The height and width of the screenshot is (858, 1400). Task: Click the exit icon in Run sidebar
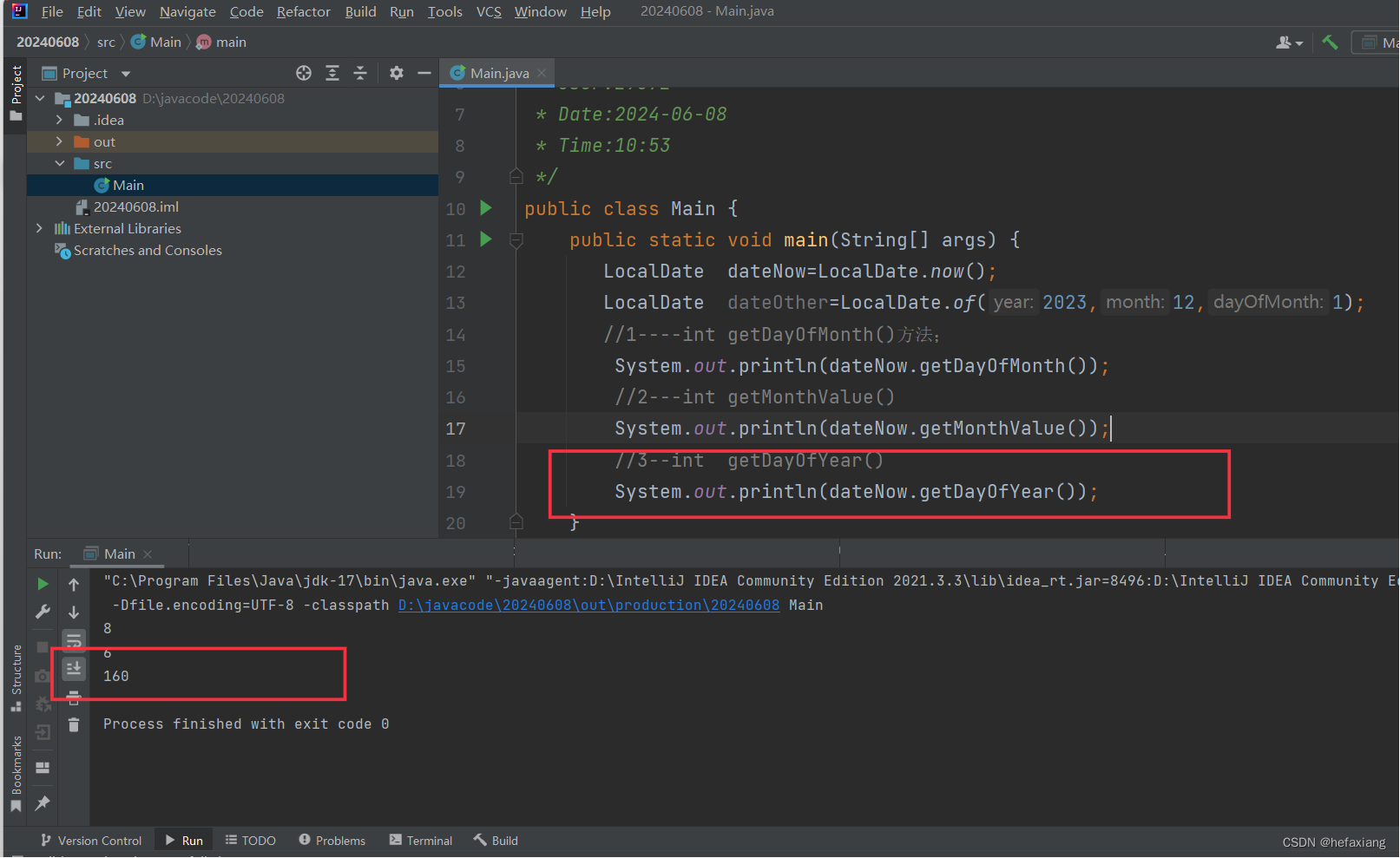pos(43,733)
